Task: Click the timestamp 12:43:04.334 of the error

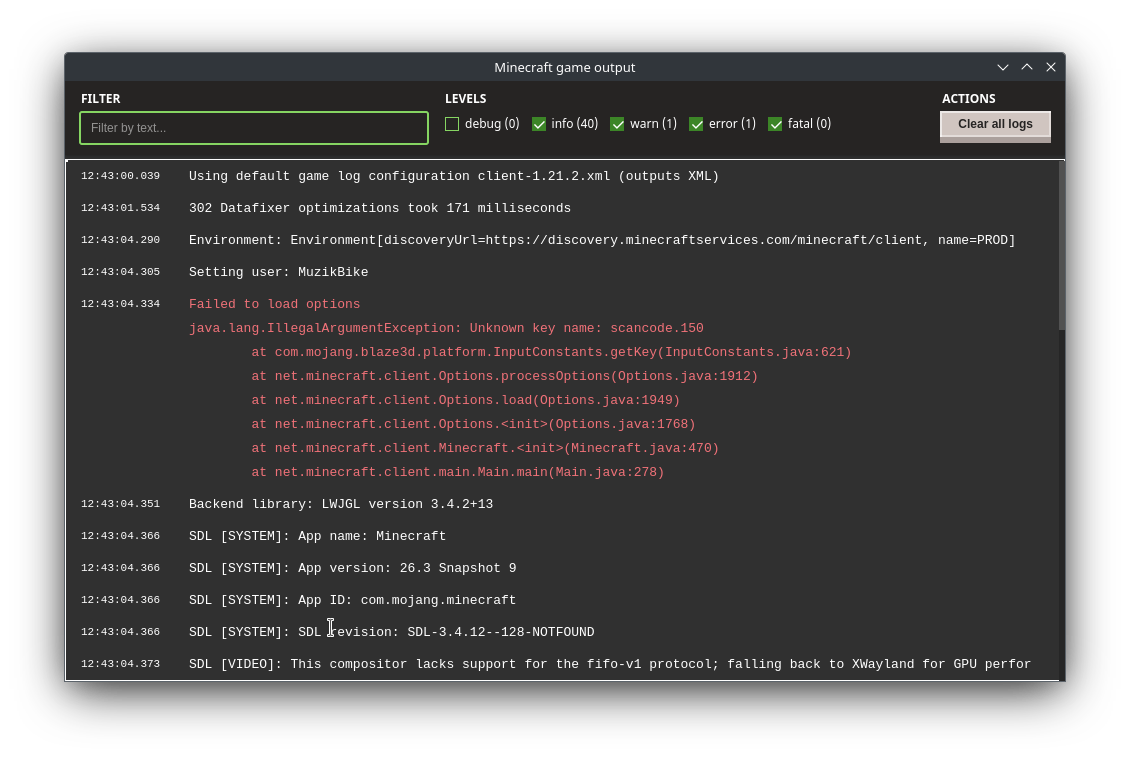Action: point(120,304)
